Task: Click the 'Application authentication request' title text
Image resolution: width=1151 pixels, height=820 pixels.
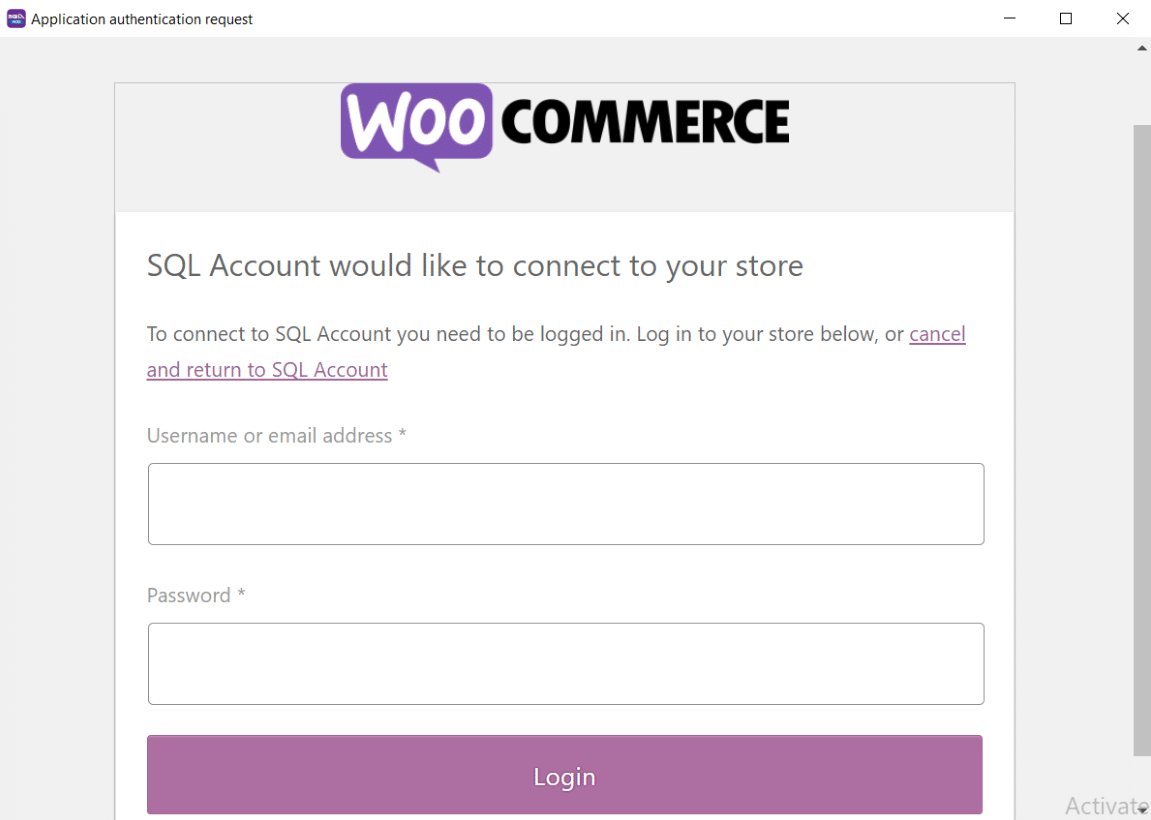Action: pyautogui.click(x=142, y=19)
